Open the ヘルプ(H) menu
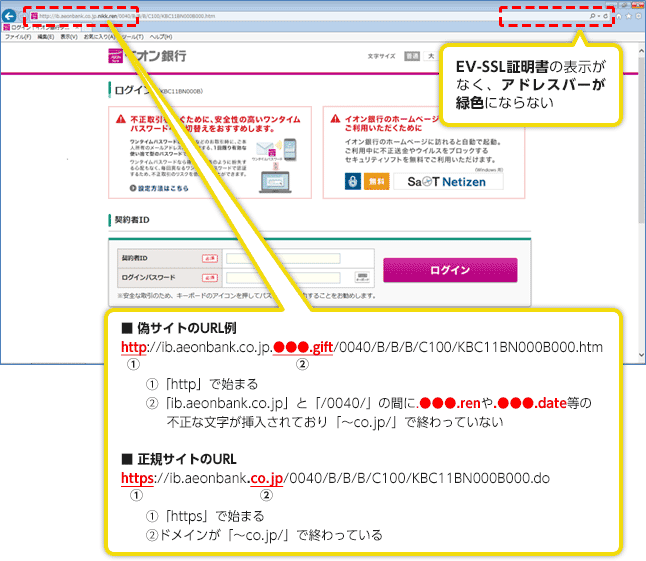 (161, 37)
